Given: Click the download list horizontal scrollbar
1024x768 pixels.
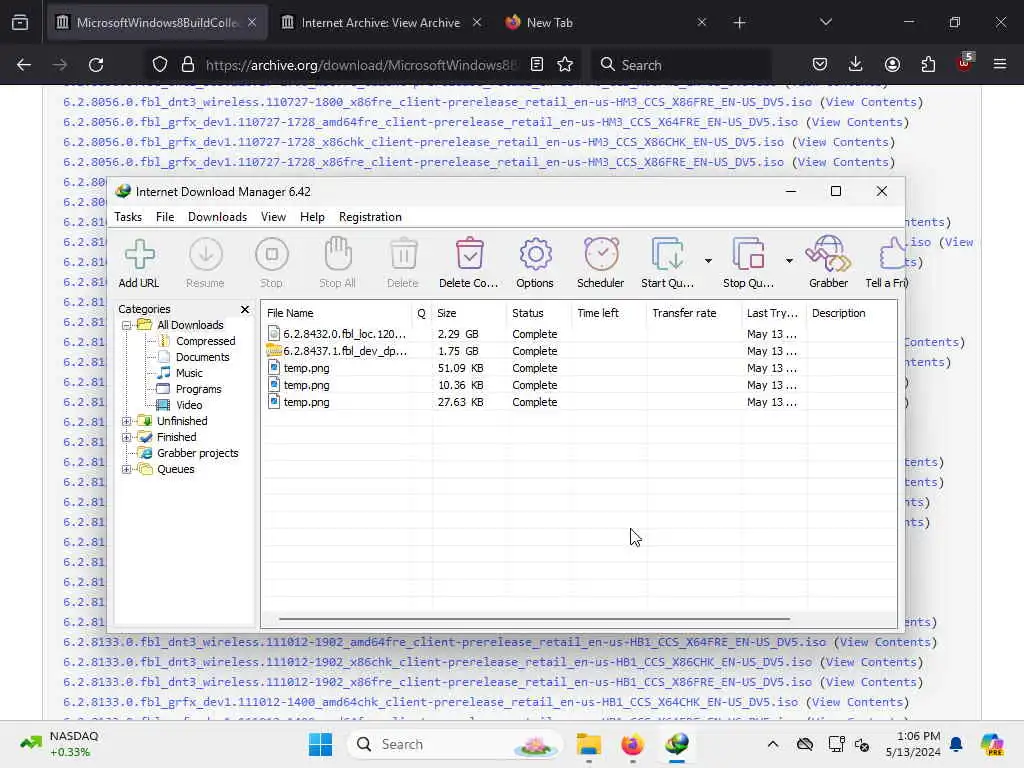Looking at the screenshot, I should [x=534, y=618].
